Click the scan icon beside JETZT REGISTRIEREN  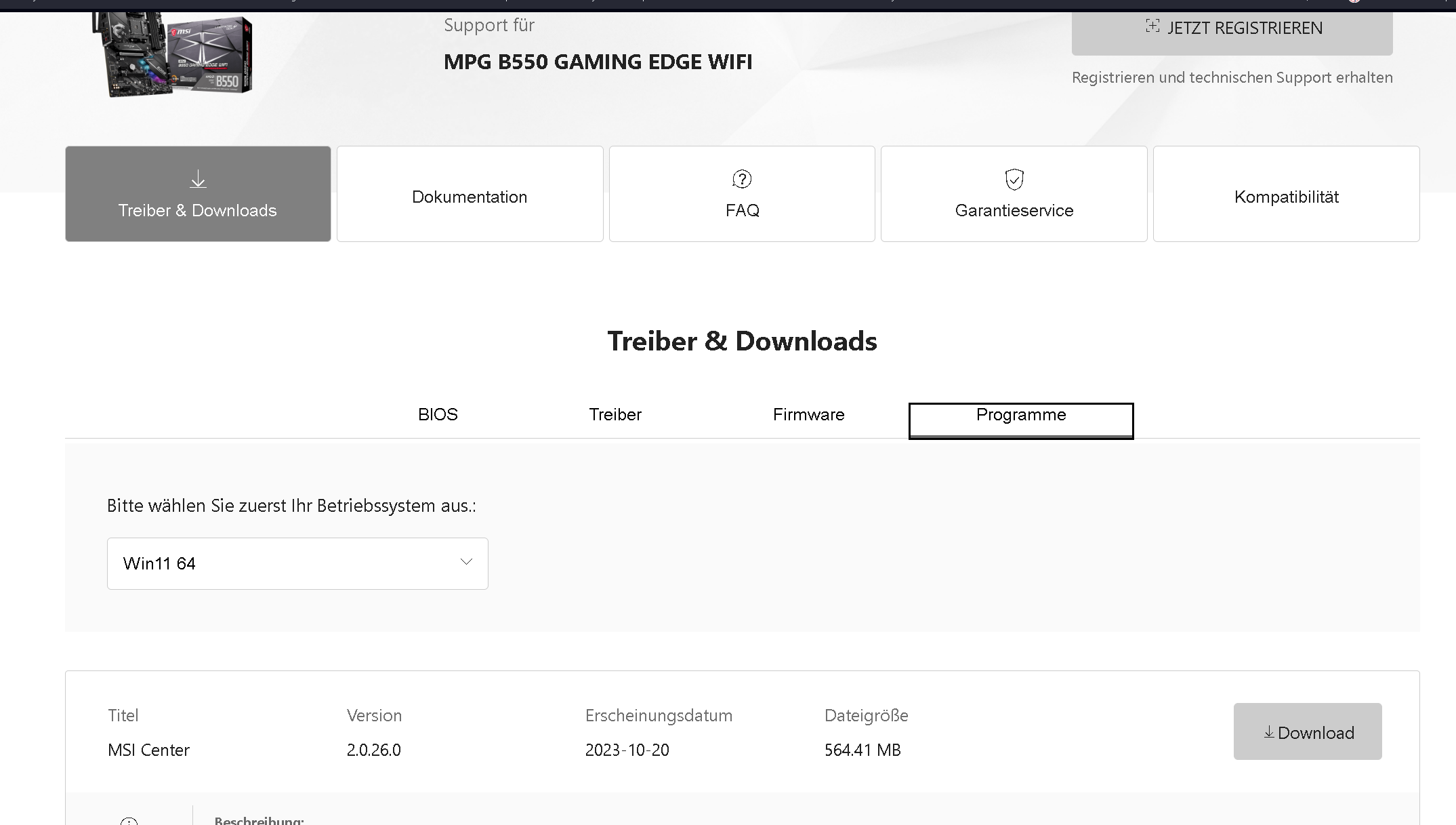(x=1152, y=26)
